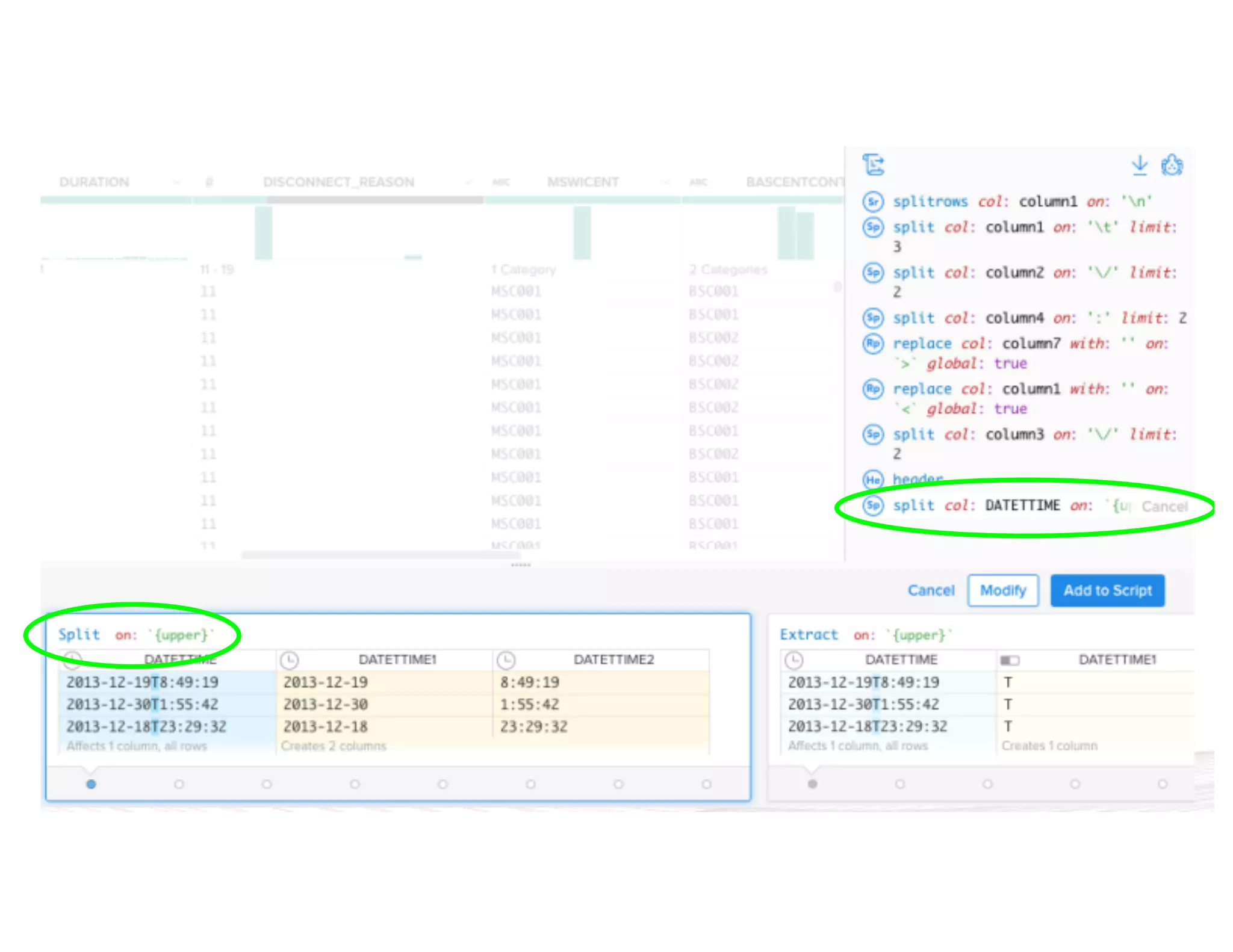Open DURATION column dropdown arrow

pyautogui.click(x=176, y=182)
